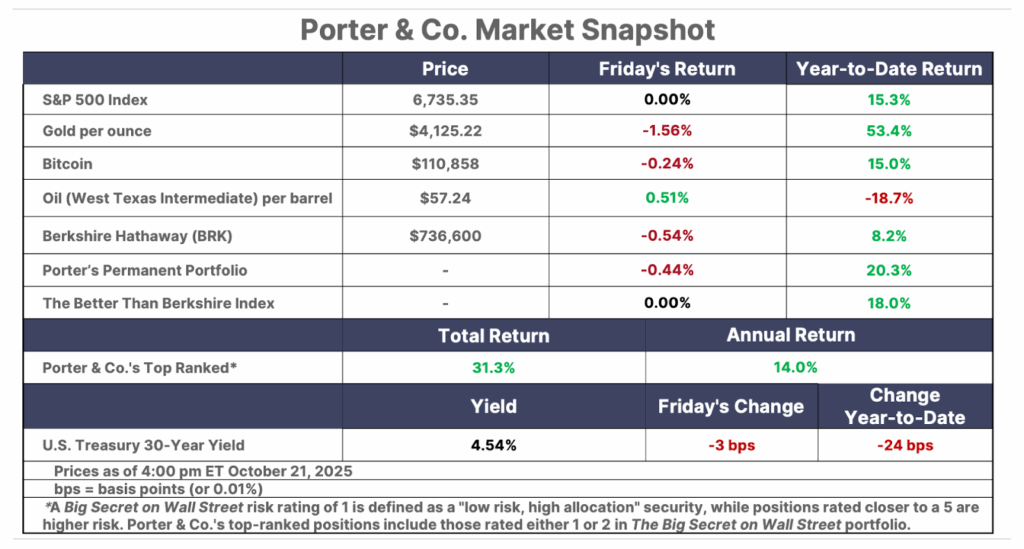The image size is (1024, 549).
Task: Select the 4.54% yield value
Action: 493,445
